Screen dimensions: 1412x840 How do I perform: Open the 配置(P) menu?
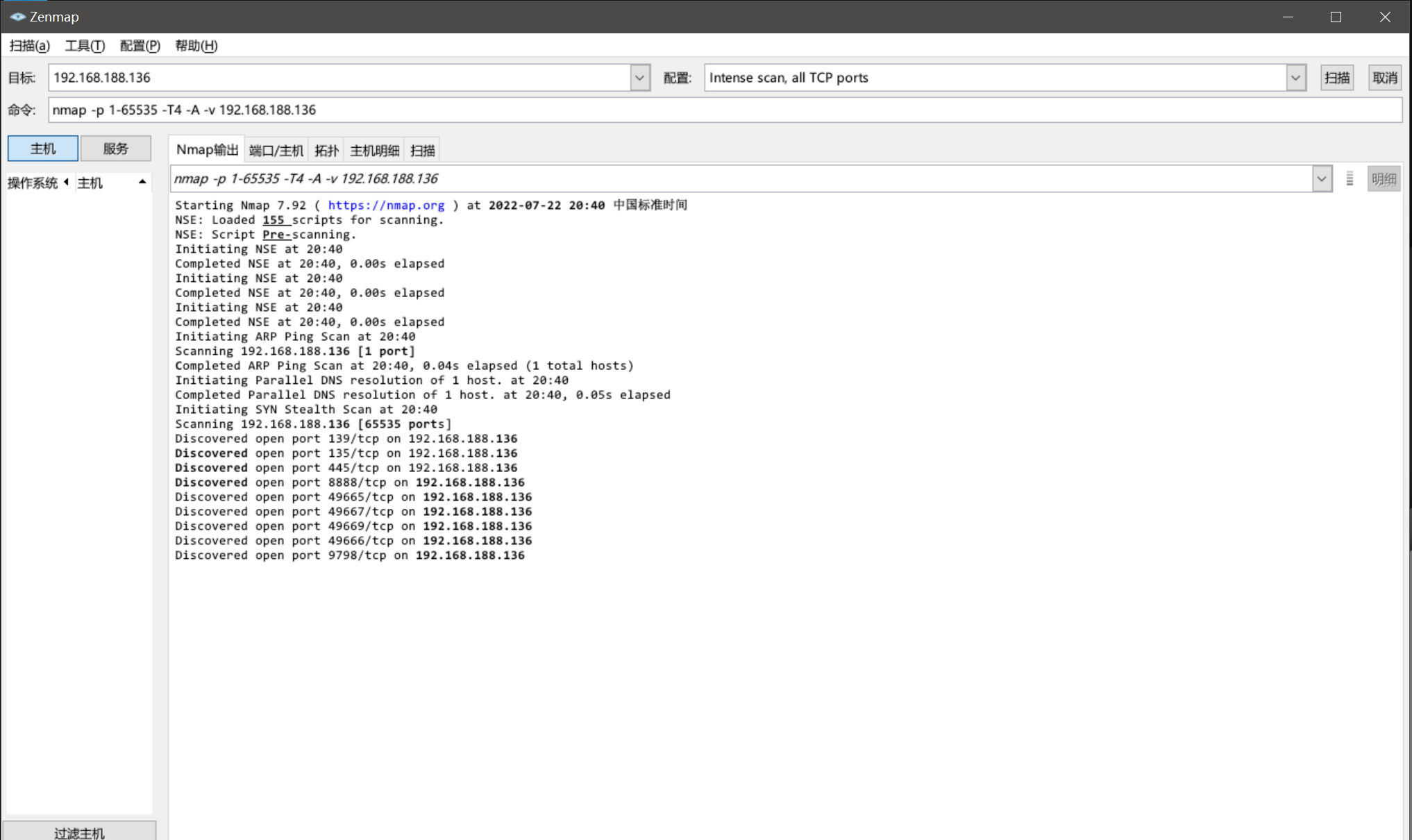coord(140,46)
